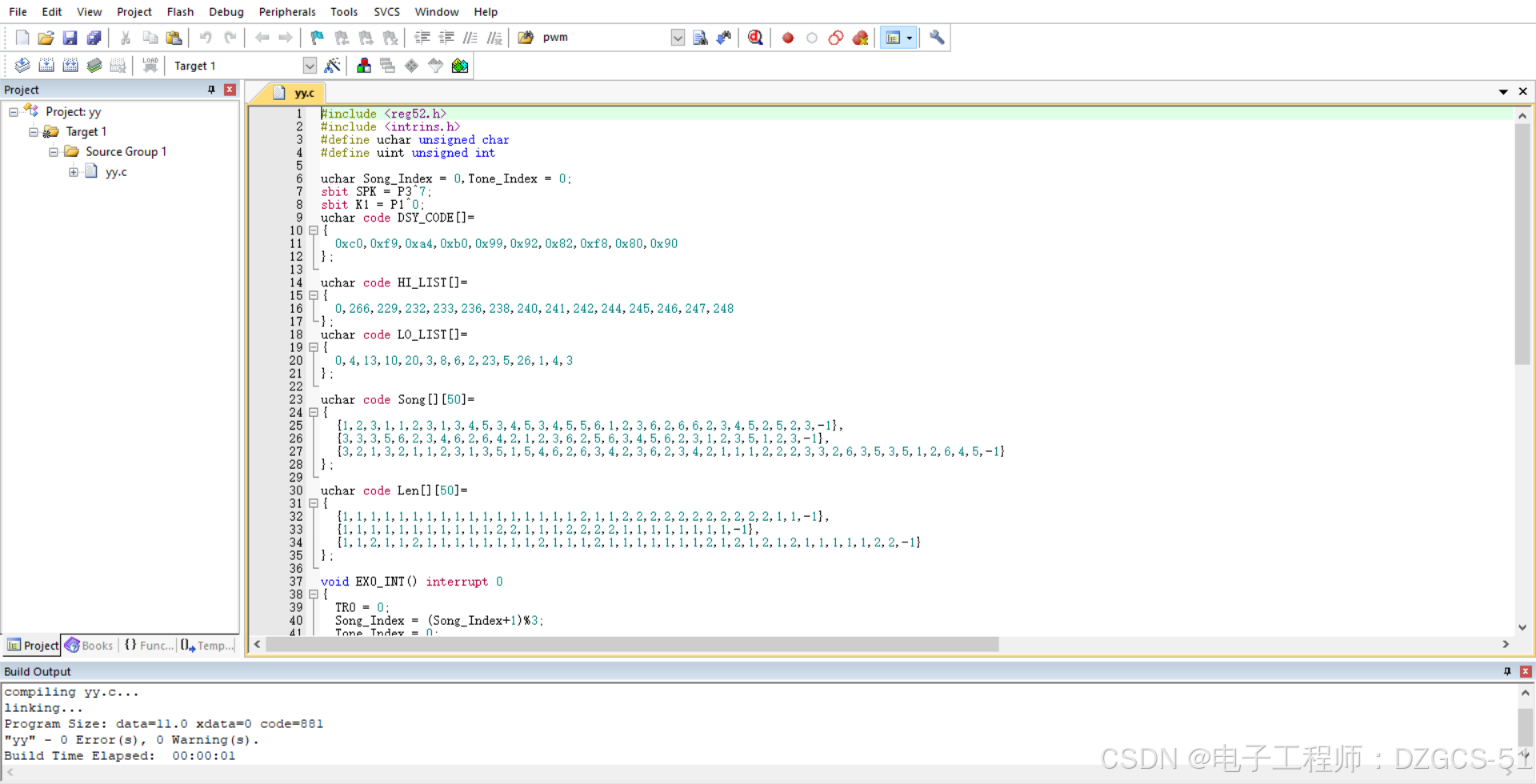The width and height of the screenshot is (1536, 784).
Task: Switch to Functions panel tab
Action: click(149, 646)
